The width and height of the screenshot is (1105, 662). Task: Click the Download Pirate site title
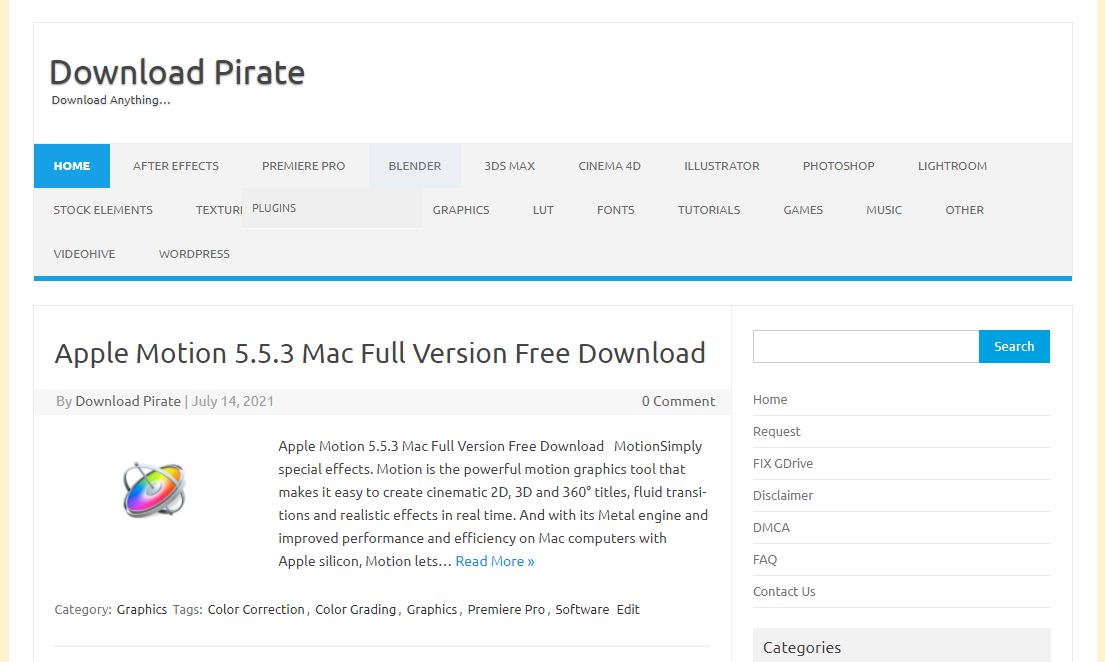[x=177, y=72]
